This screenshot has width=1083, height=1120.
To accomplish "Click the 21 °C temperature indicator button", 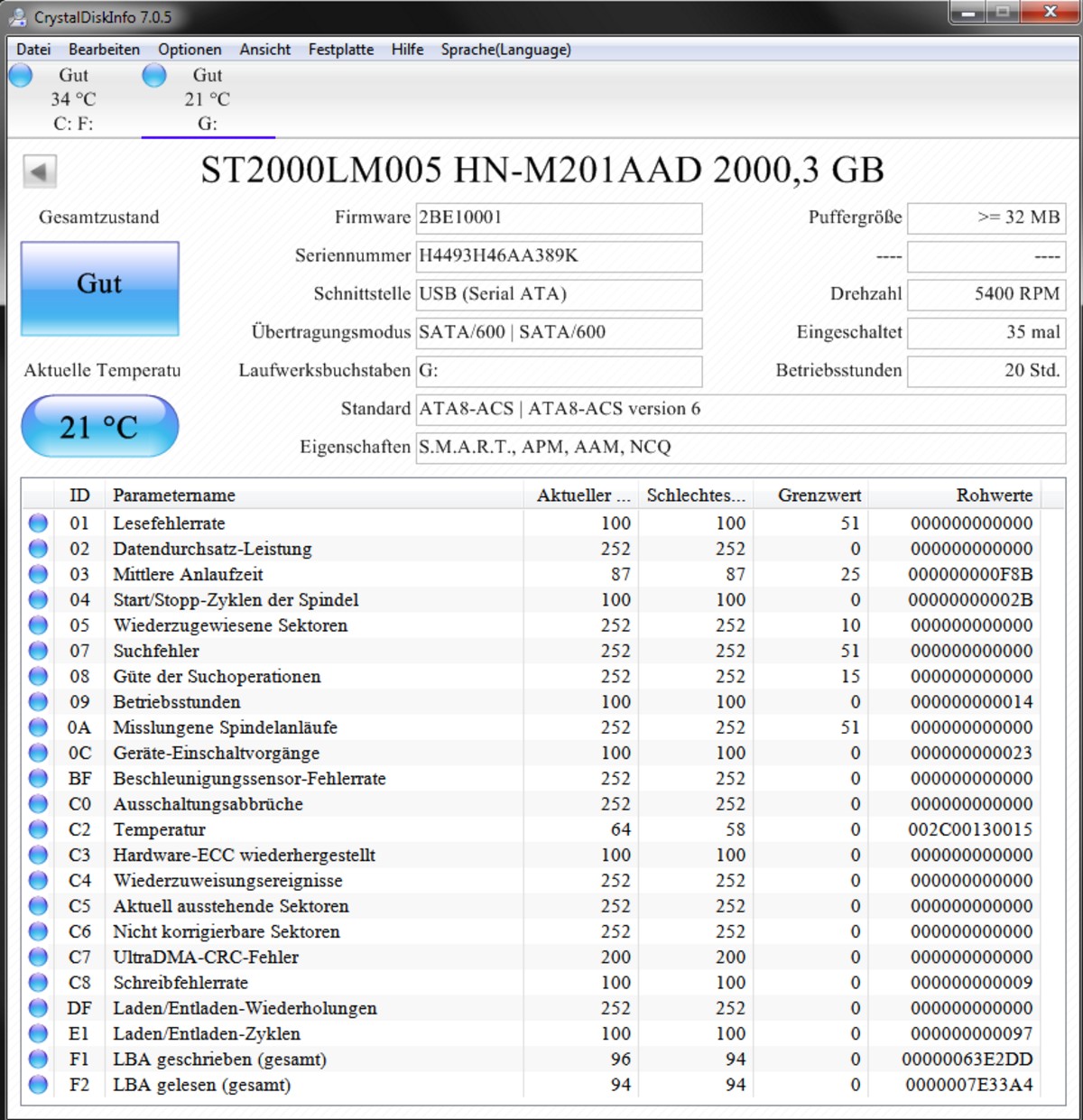I will click(x=100, y=426).
